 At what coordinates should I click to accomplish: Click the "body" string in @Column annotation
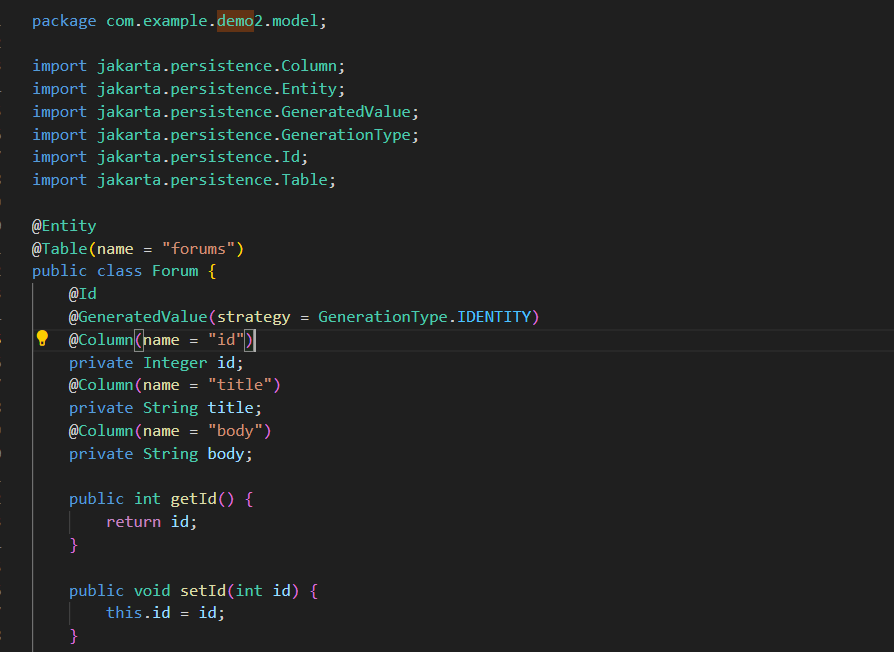pyautogui.click(x=235, y=431)
